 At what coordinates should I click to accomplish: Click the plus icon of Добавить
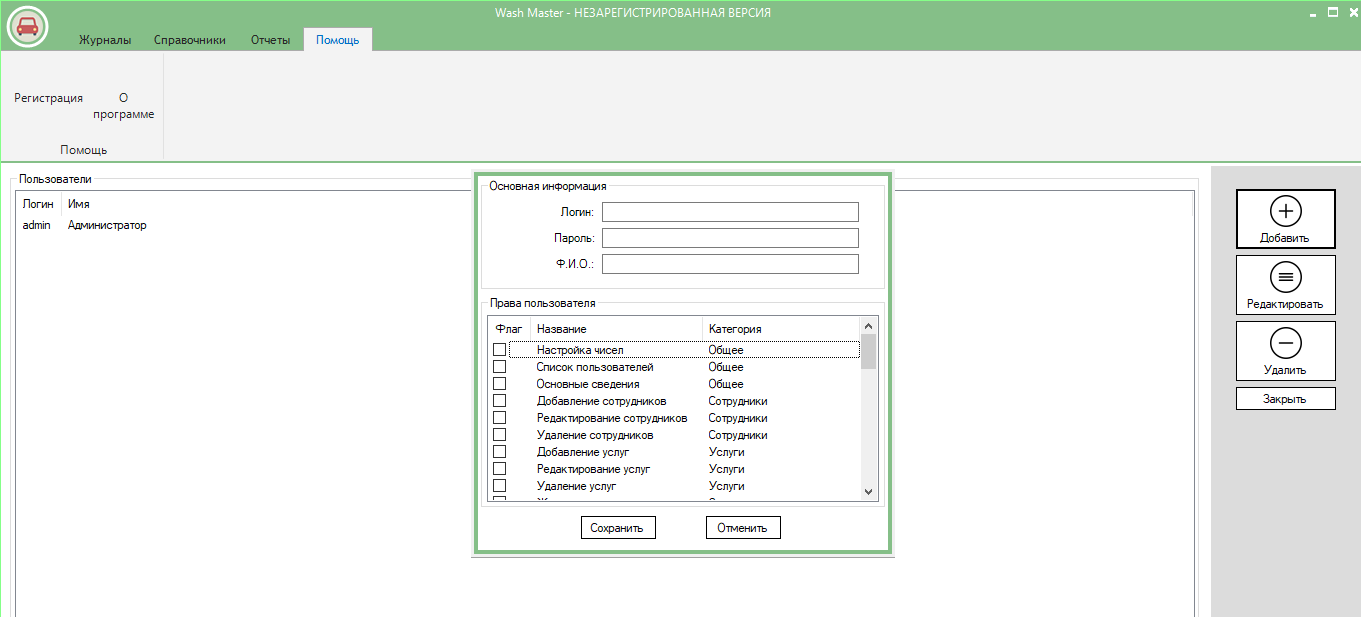tap(1286, 212)
